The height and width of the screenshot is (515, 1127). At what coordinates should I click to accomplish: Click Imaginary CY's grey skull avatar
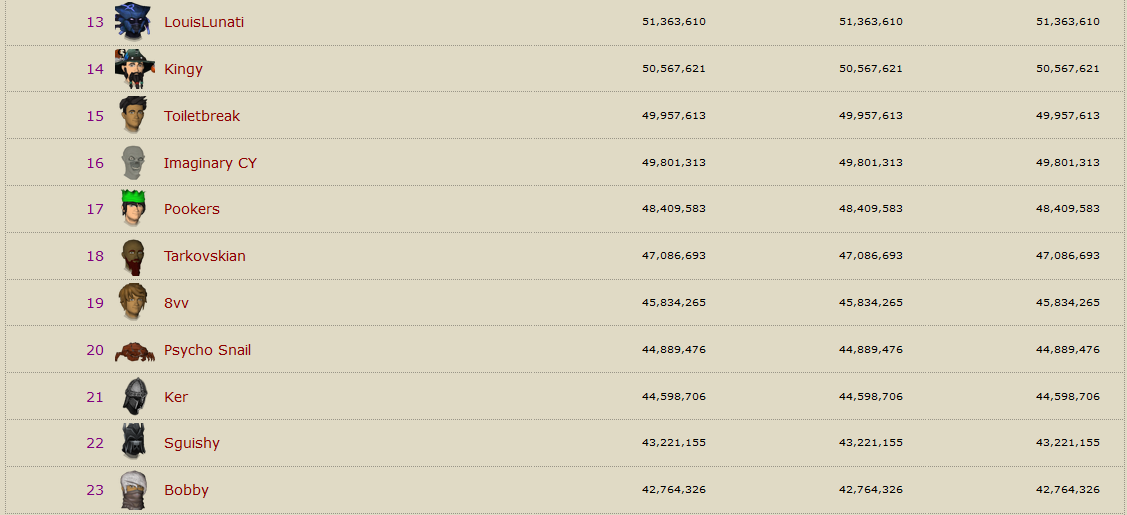click(x=133, y=162)
